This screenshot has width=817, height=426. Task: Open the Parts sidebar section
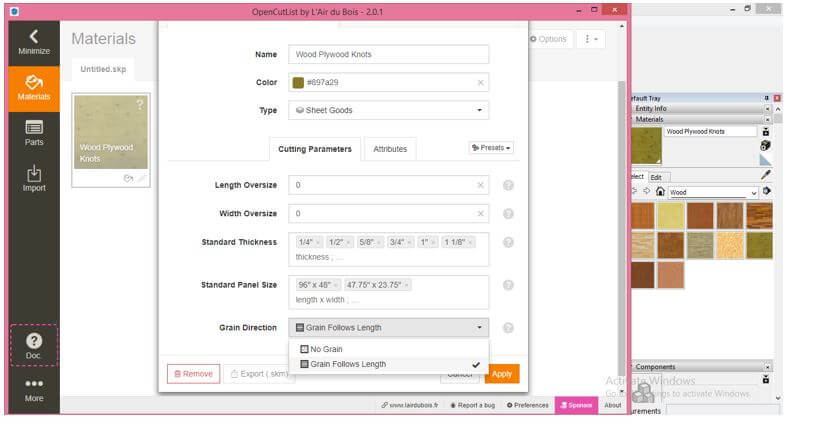coord(34,133)
